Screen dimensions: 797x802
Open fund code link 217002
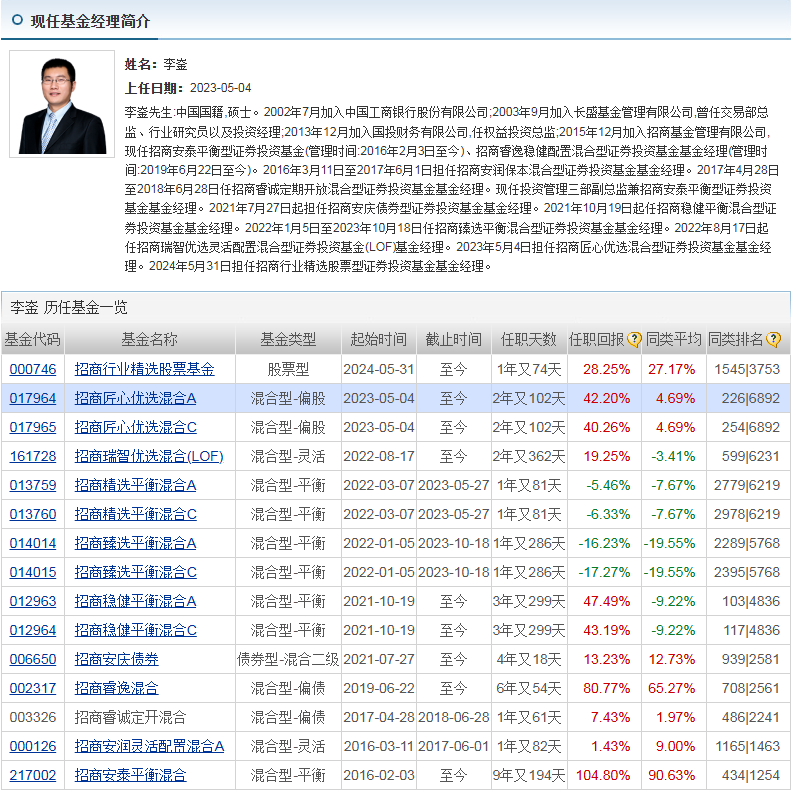tap(33, 776)
